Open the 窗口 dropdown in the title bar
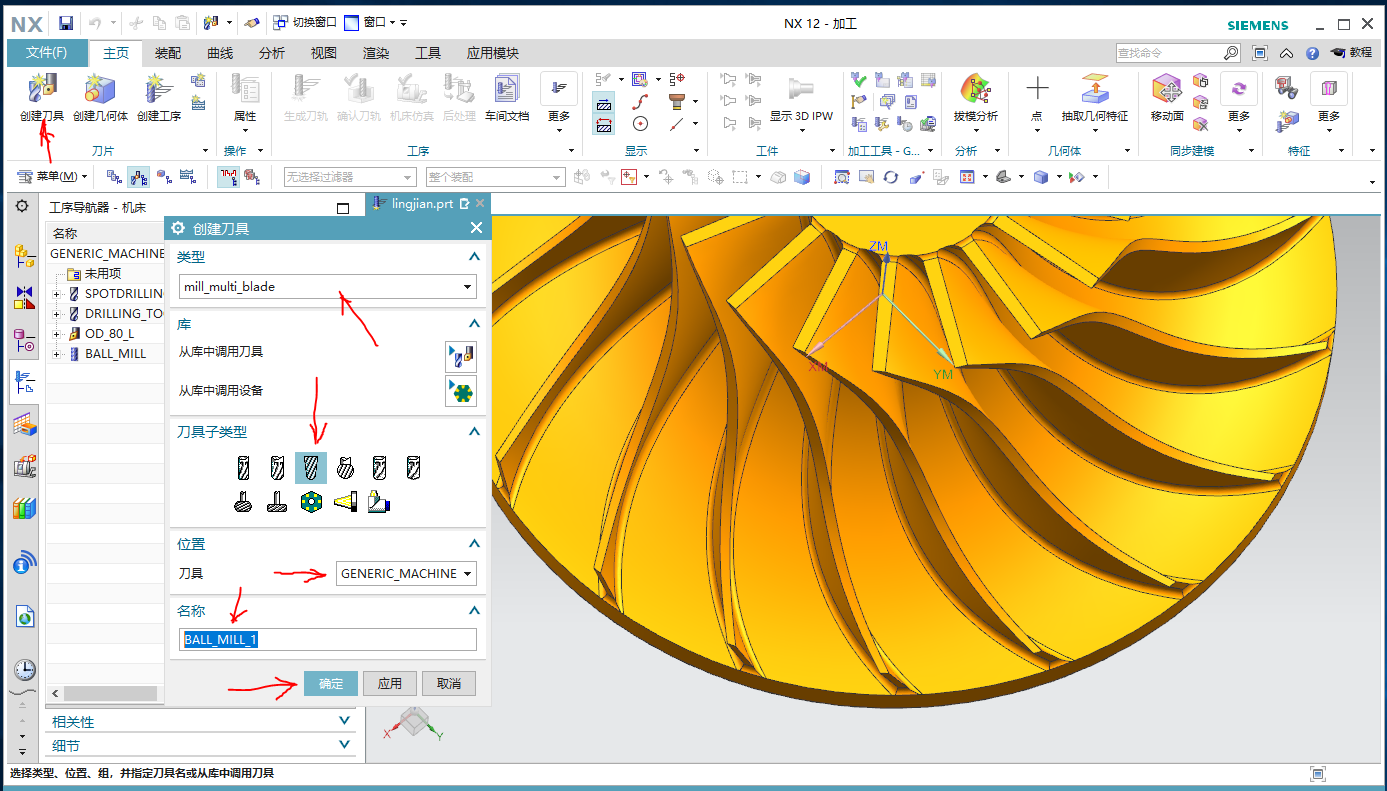This screenshot has height=791, width=1387. (375, 23)
